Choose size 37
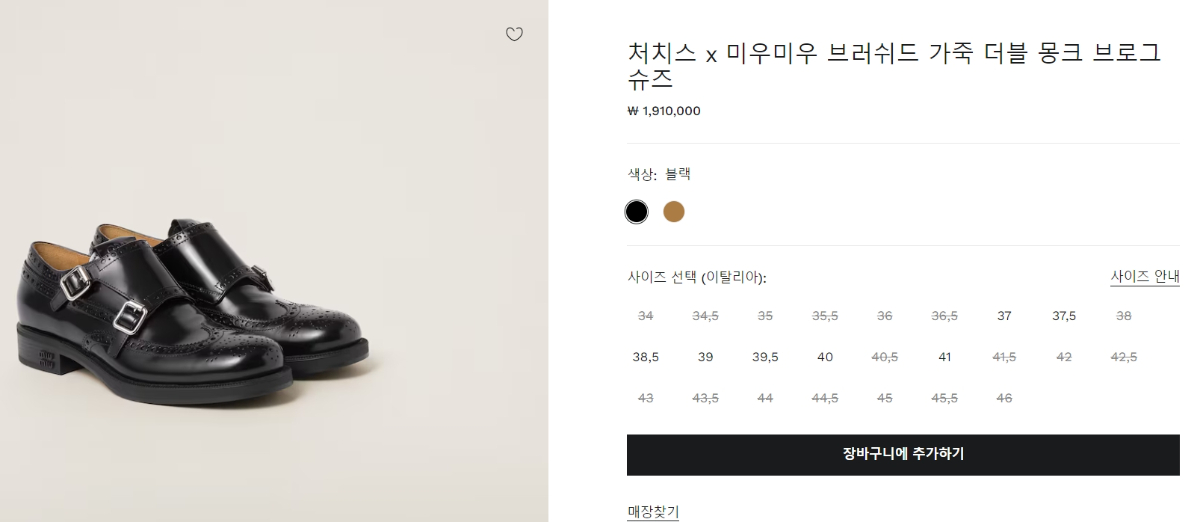This screenshot has width=1200, height=522. click(1004, 316)
